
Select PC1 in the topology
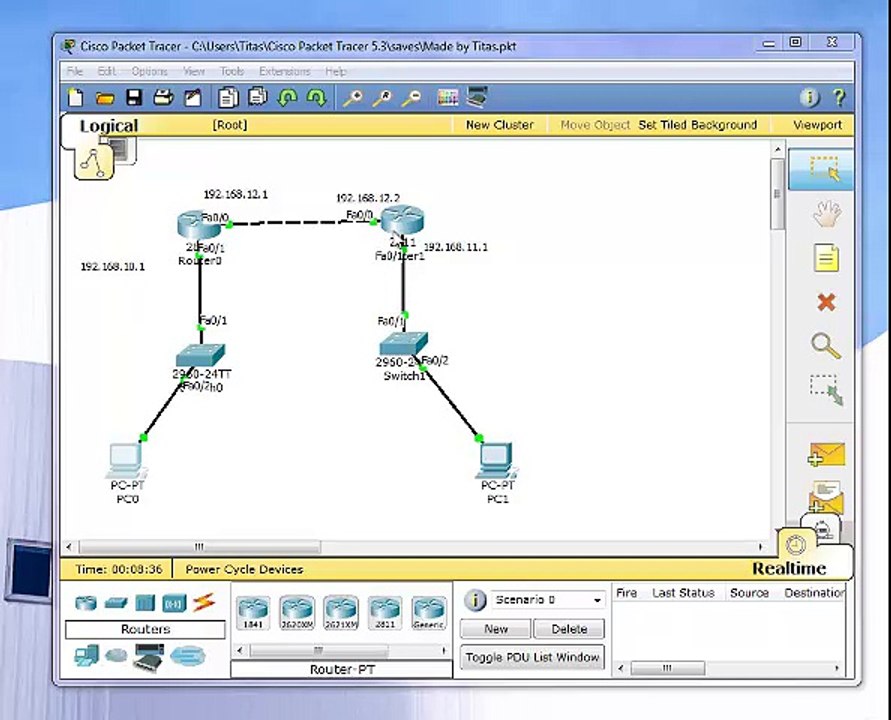click(497, 461)
